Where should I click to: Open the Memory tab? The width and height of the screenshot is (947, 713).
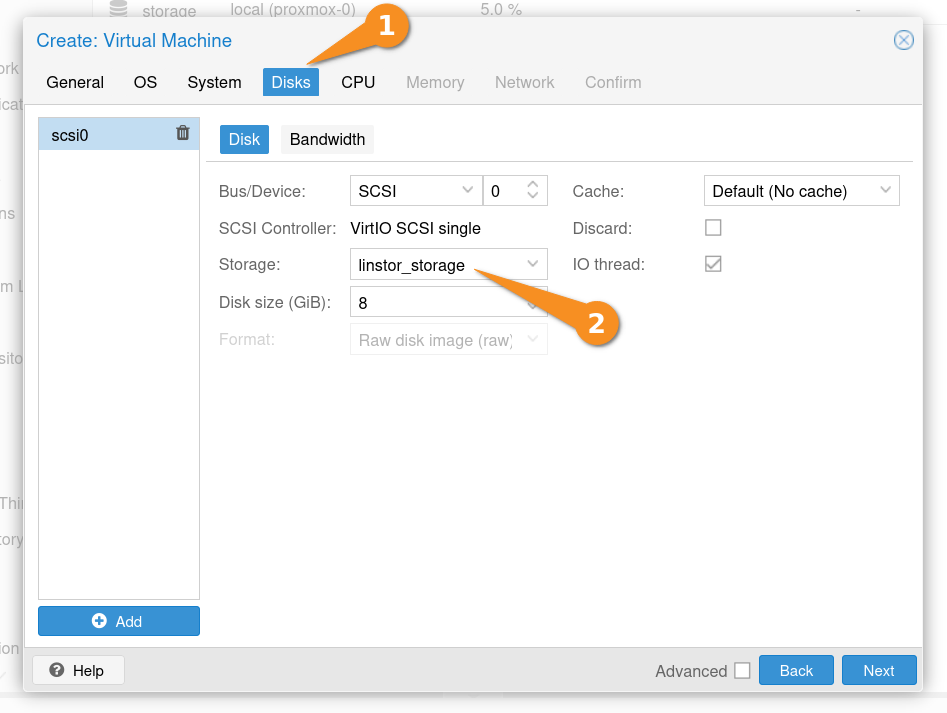tap(435, 82)
